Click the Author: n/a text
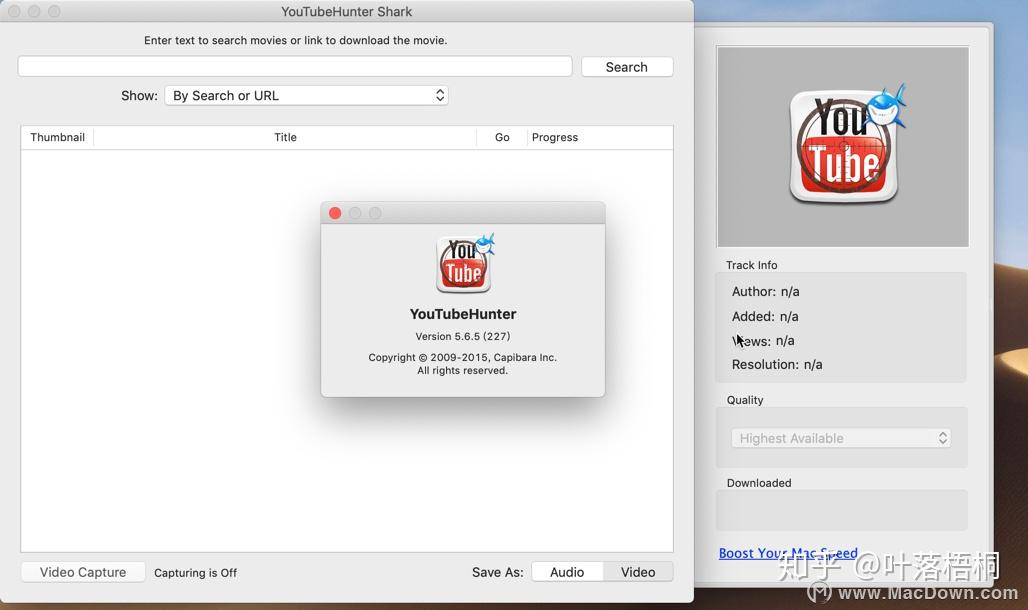 coord(765,291)
